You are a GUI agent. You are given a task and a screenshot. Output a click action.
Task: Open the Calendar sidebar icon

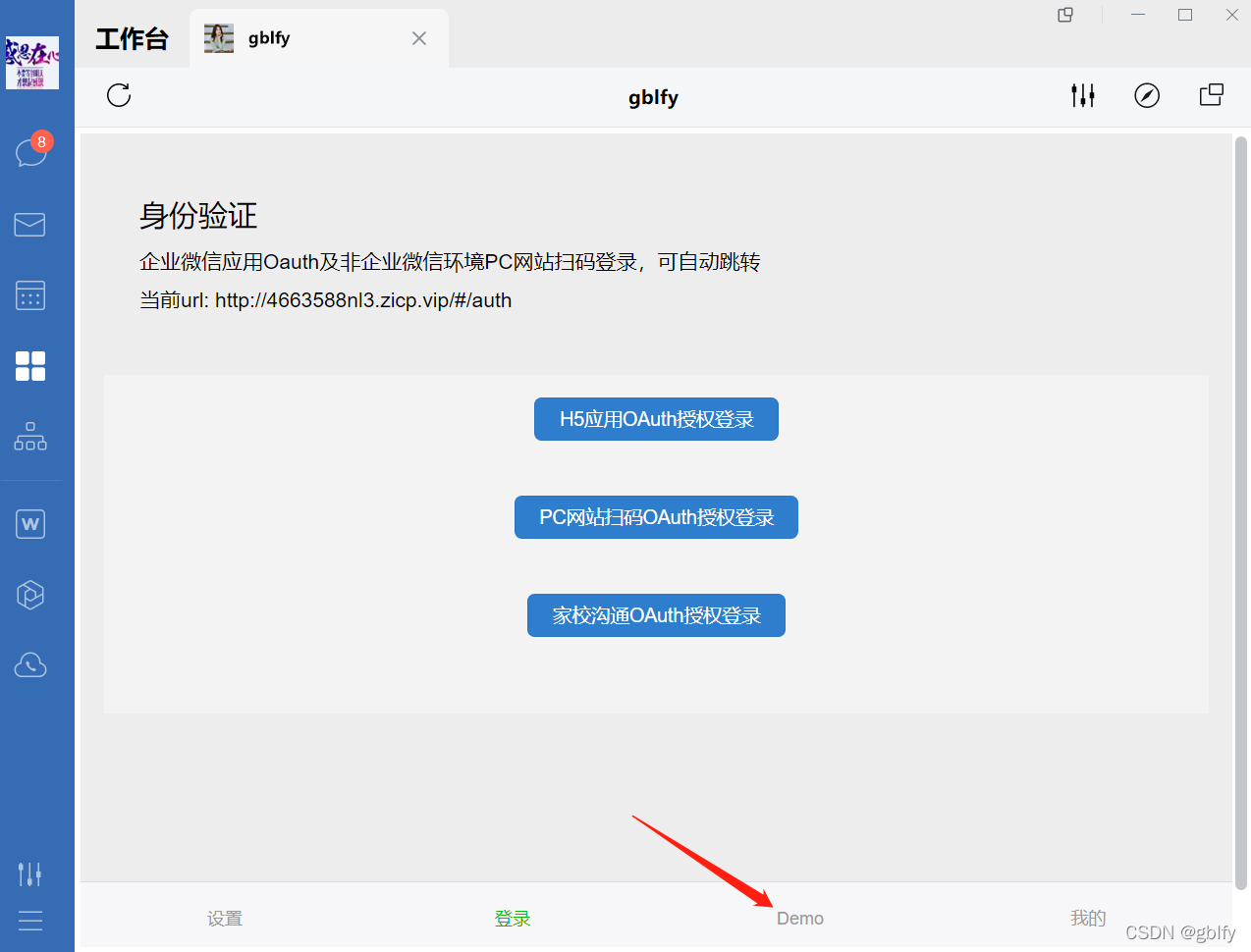(29, 295)
